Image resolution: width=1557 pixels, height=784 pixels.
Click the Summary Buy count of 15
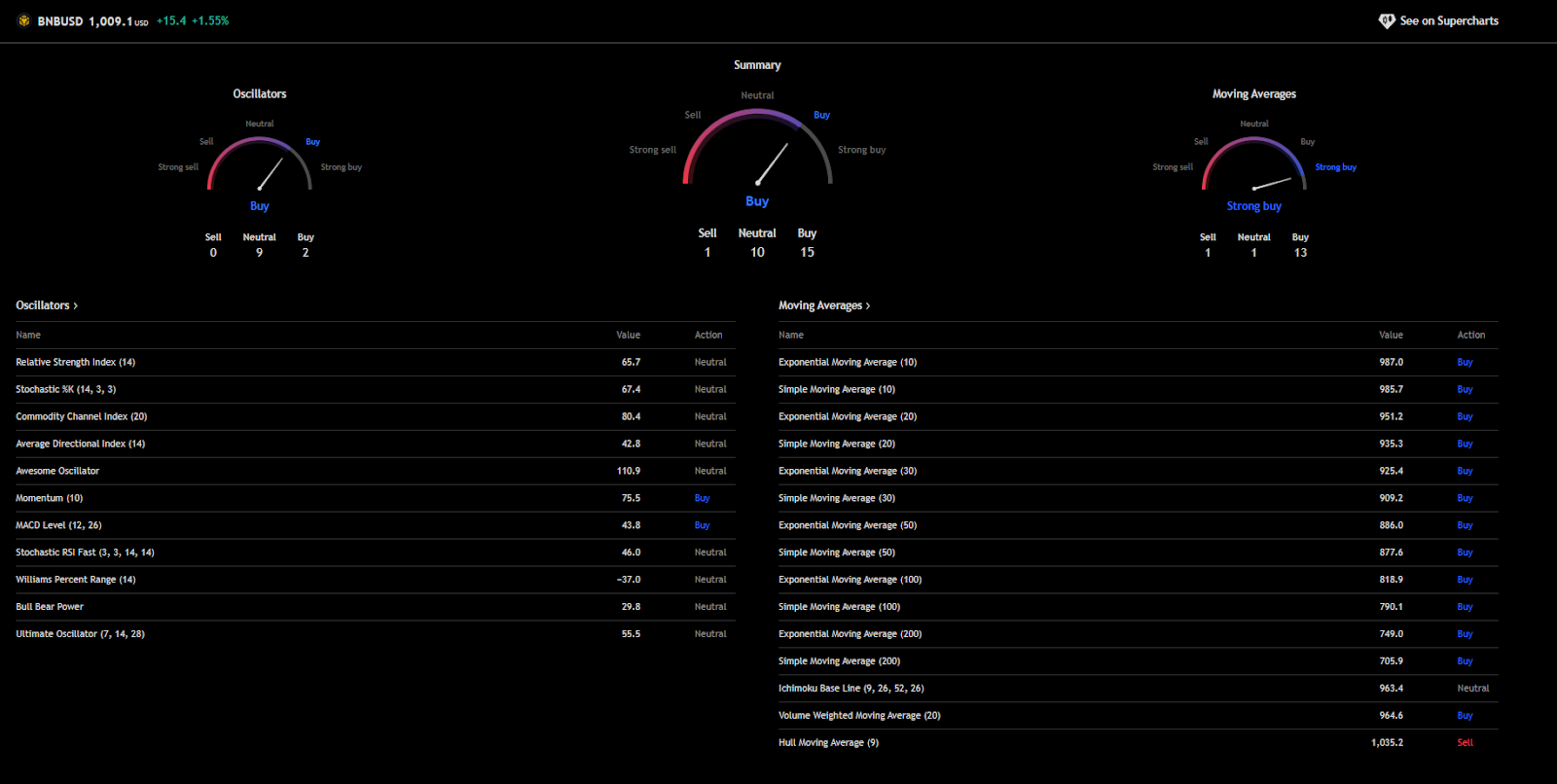coord(807,252)
